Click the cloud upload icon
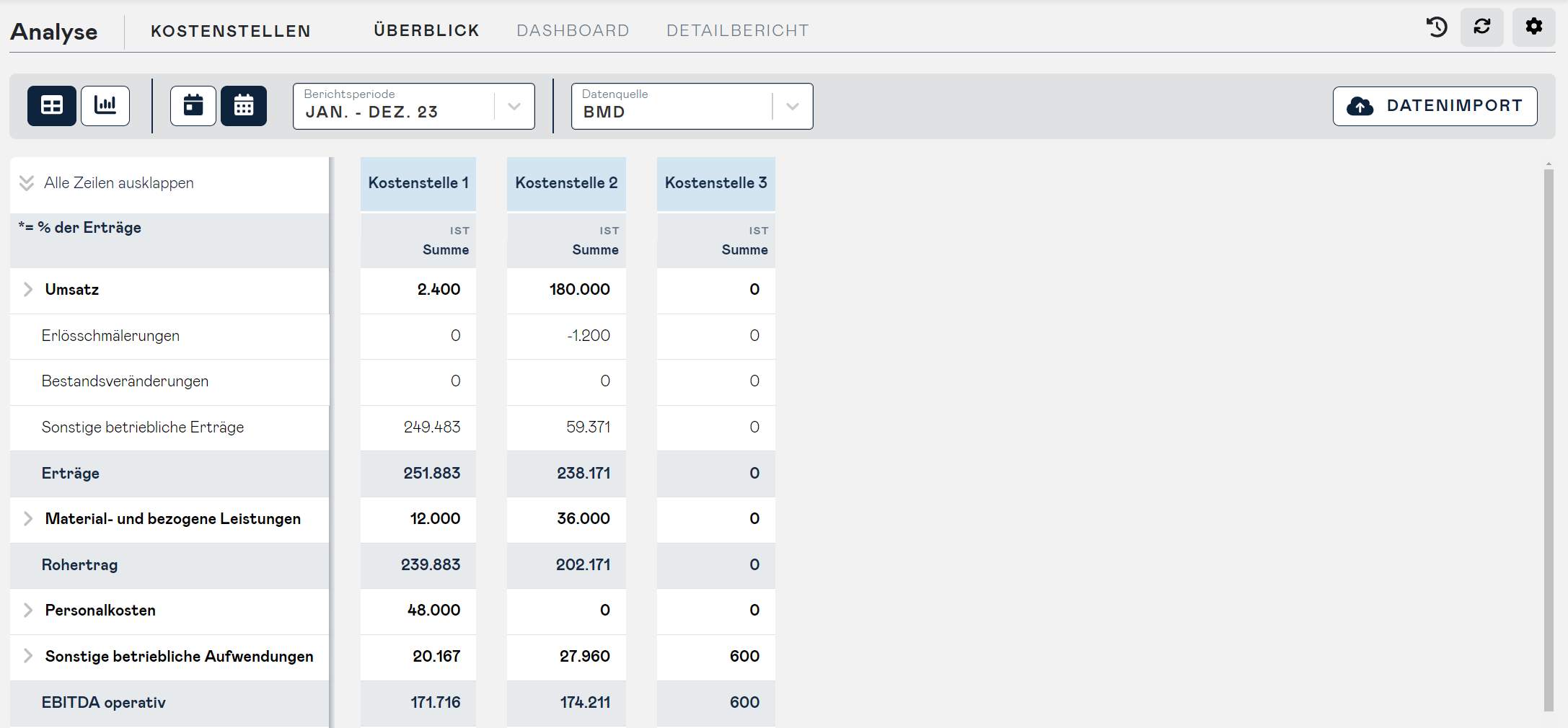This screenshot has height=728, width=1568. click(x=1360, y=107)
